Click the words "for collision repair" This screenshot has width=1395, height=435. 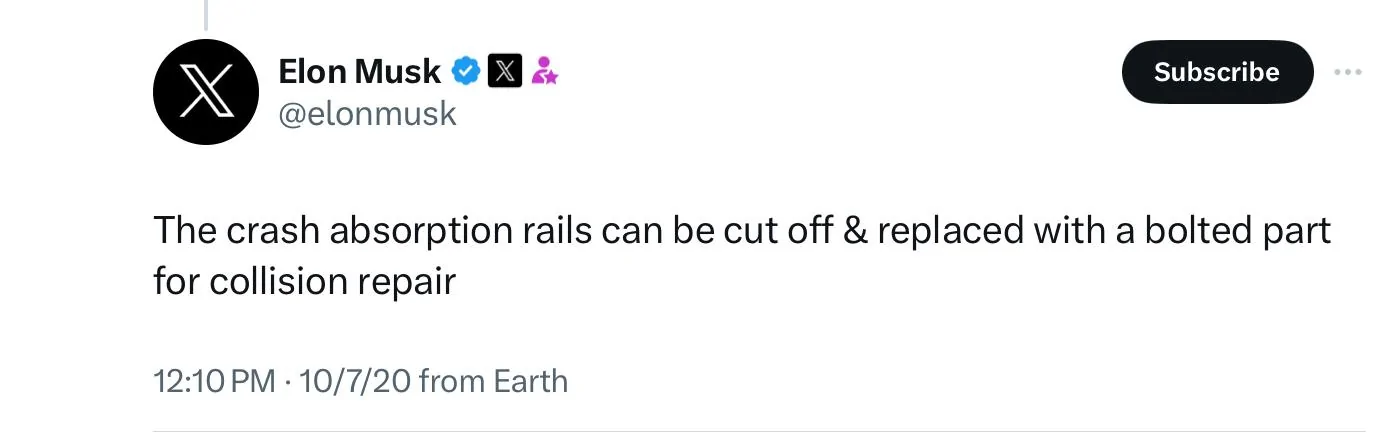pos(304,281)
